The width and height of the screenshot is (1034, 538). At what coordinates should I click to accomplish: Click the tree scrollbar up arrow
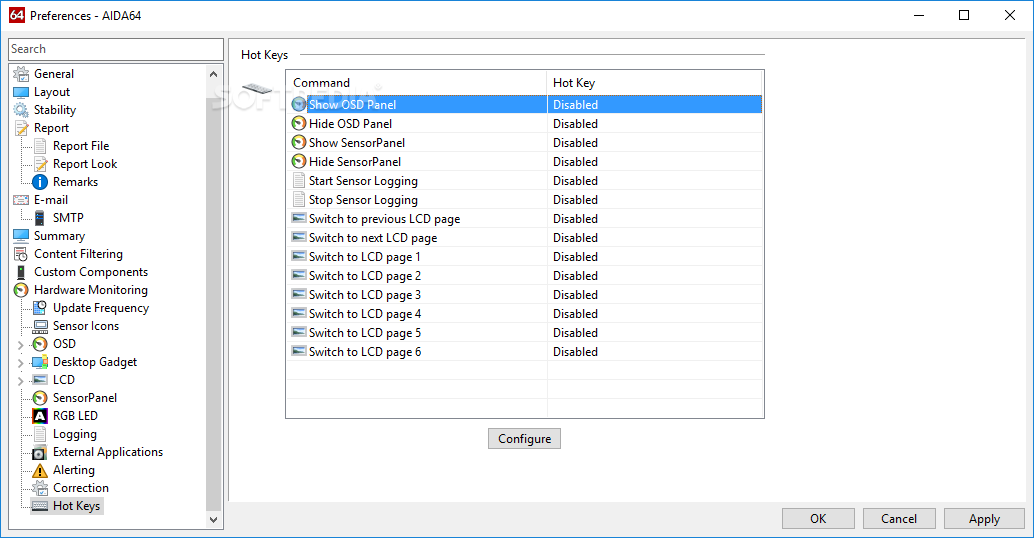(x=213, y=74)
